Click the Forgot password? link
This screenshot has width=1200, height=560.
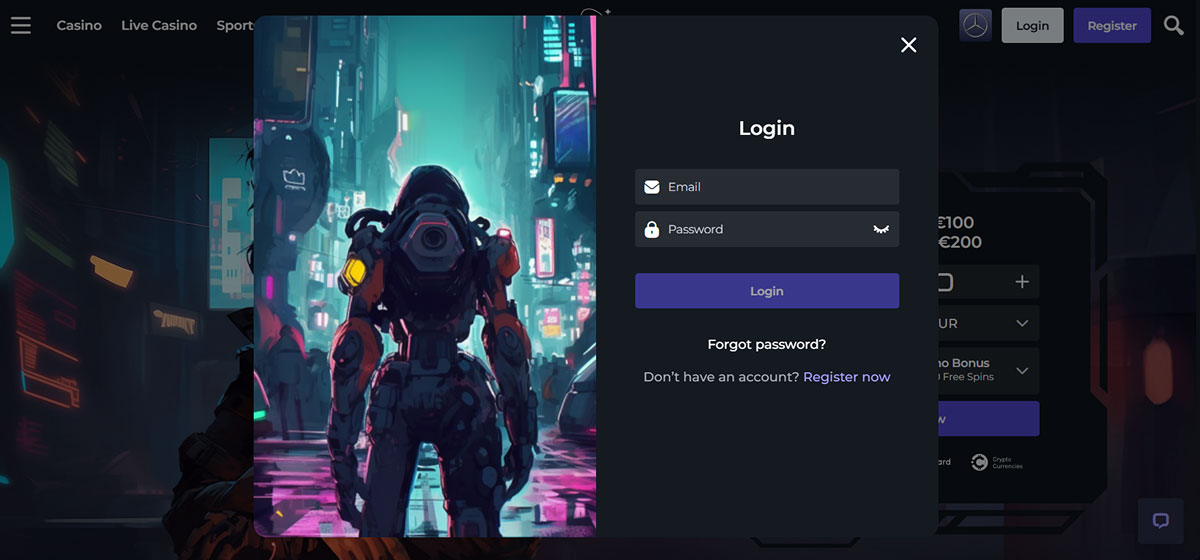coord(766,344)
